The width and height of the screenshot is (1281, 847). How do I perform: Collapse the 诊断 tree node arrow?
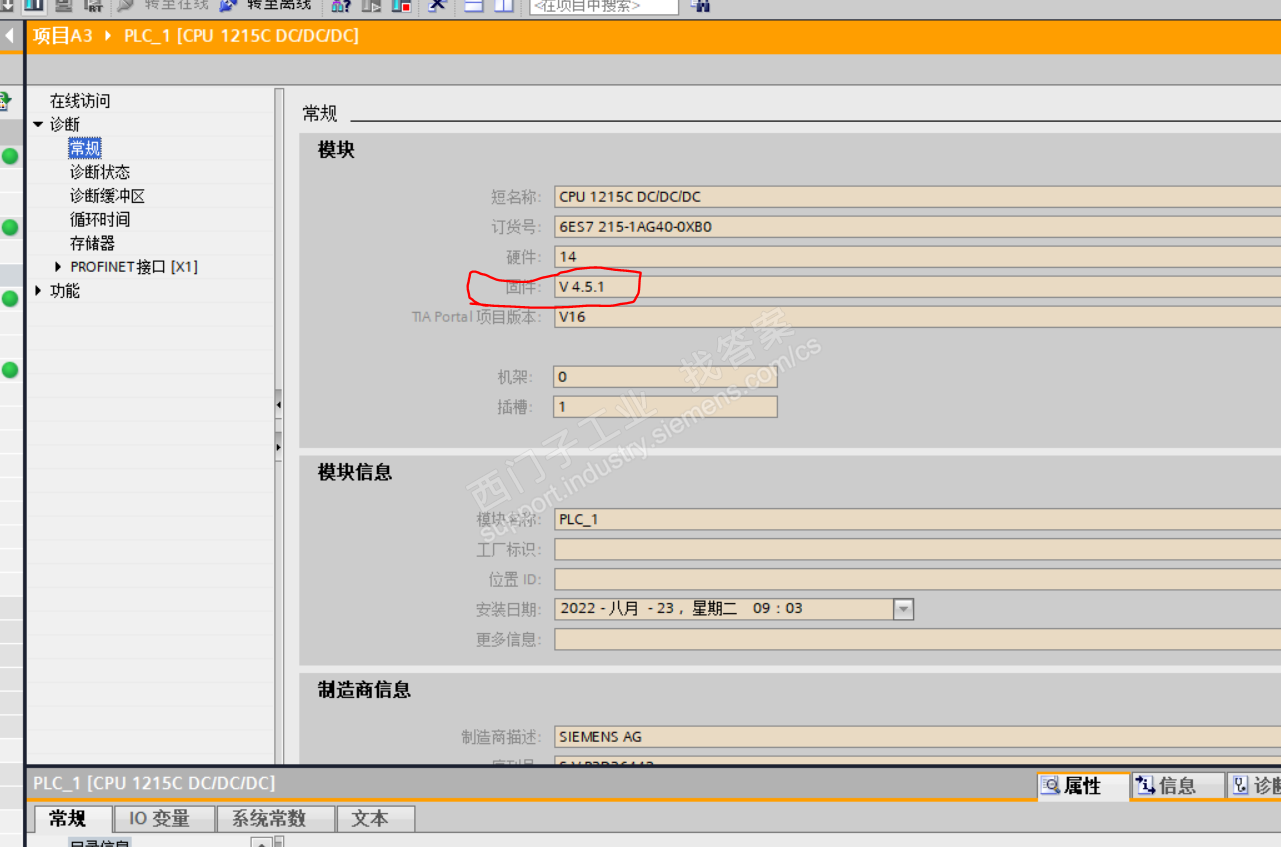[38, 125]
